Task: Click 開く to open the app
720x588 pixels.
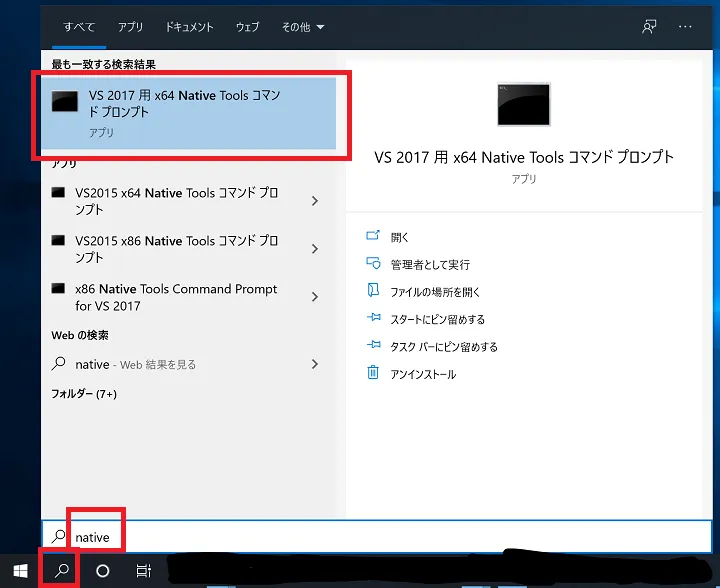Action: coord(399,237)
